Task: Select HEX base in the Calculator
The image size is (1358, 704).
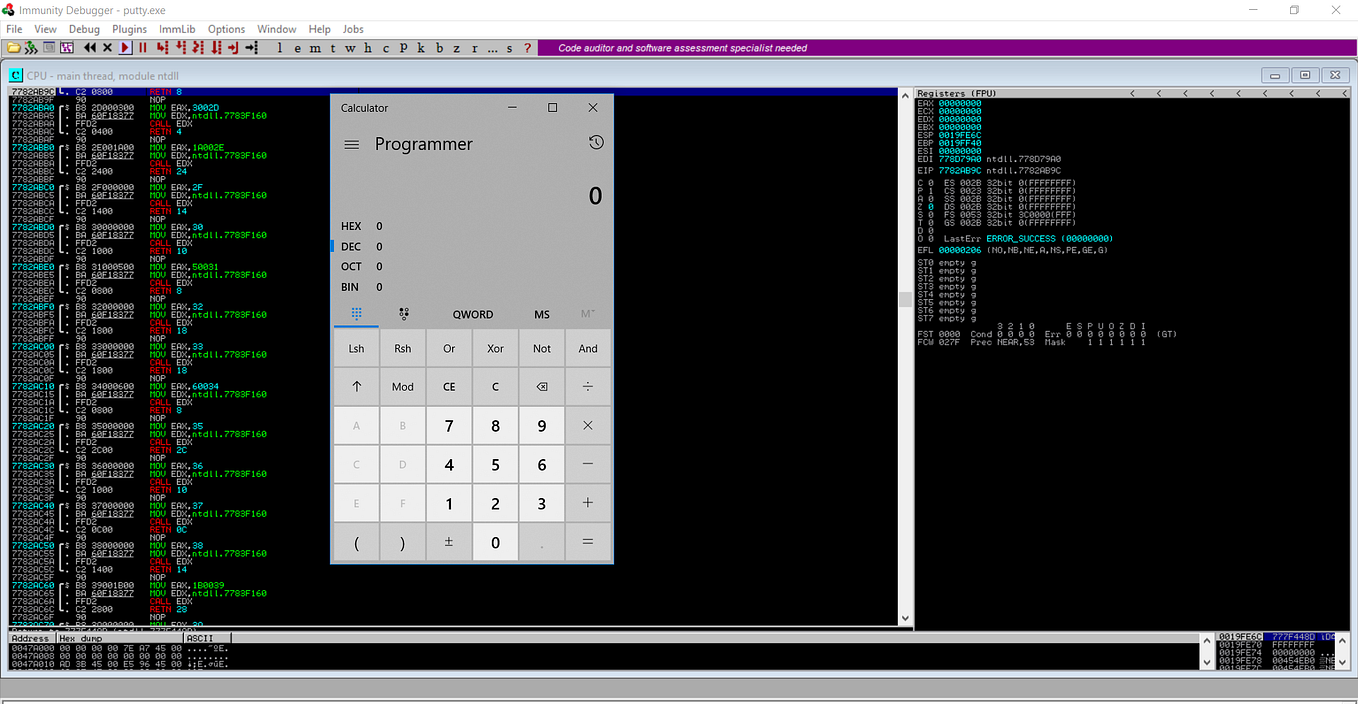Action: 350,226
